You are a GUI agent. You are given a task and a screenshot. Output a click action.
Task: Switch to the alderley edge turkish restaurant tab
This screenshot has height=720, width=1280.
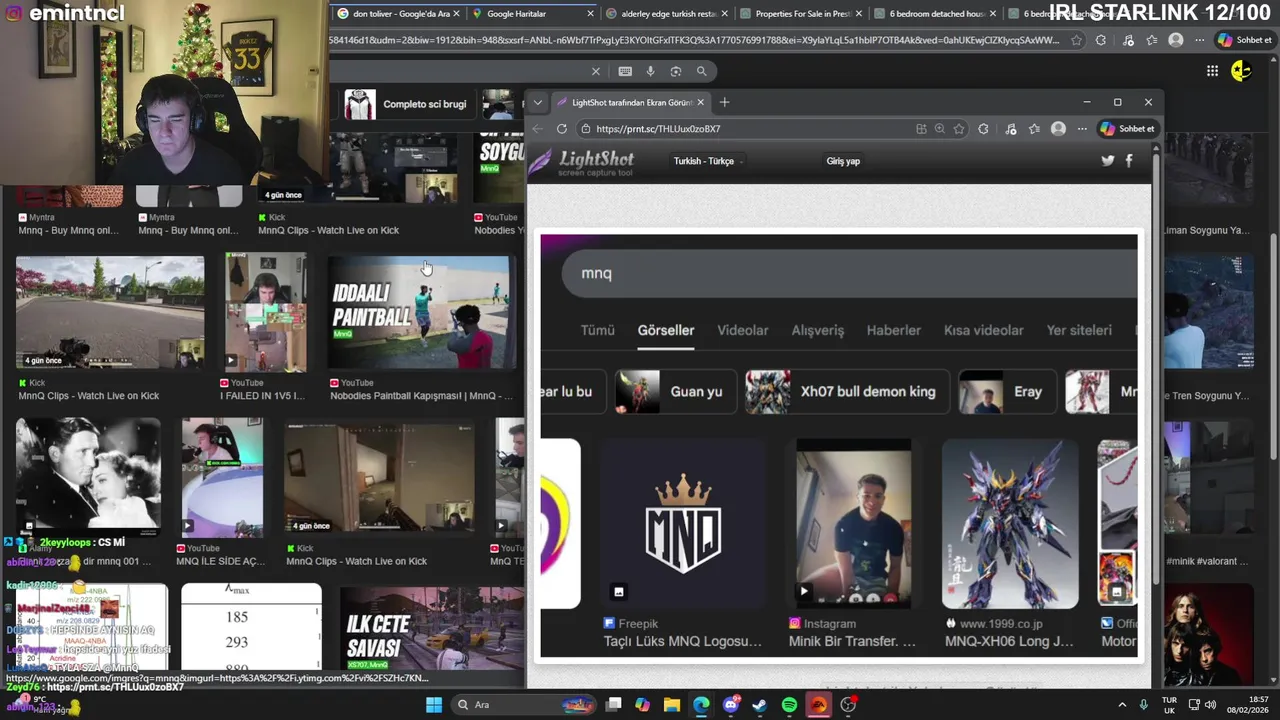[667, 14]
